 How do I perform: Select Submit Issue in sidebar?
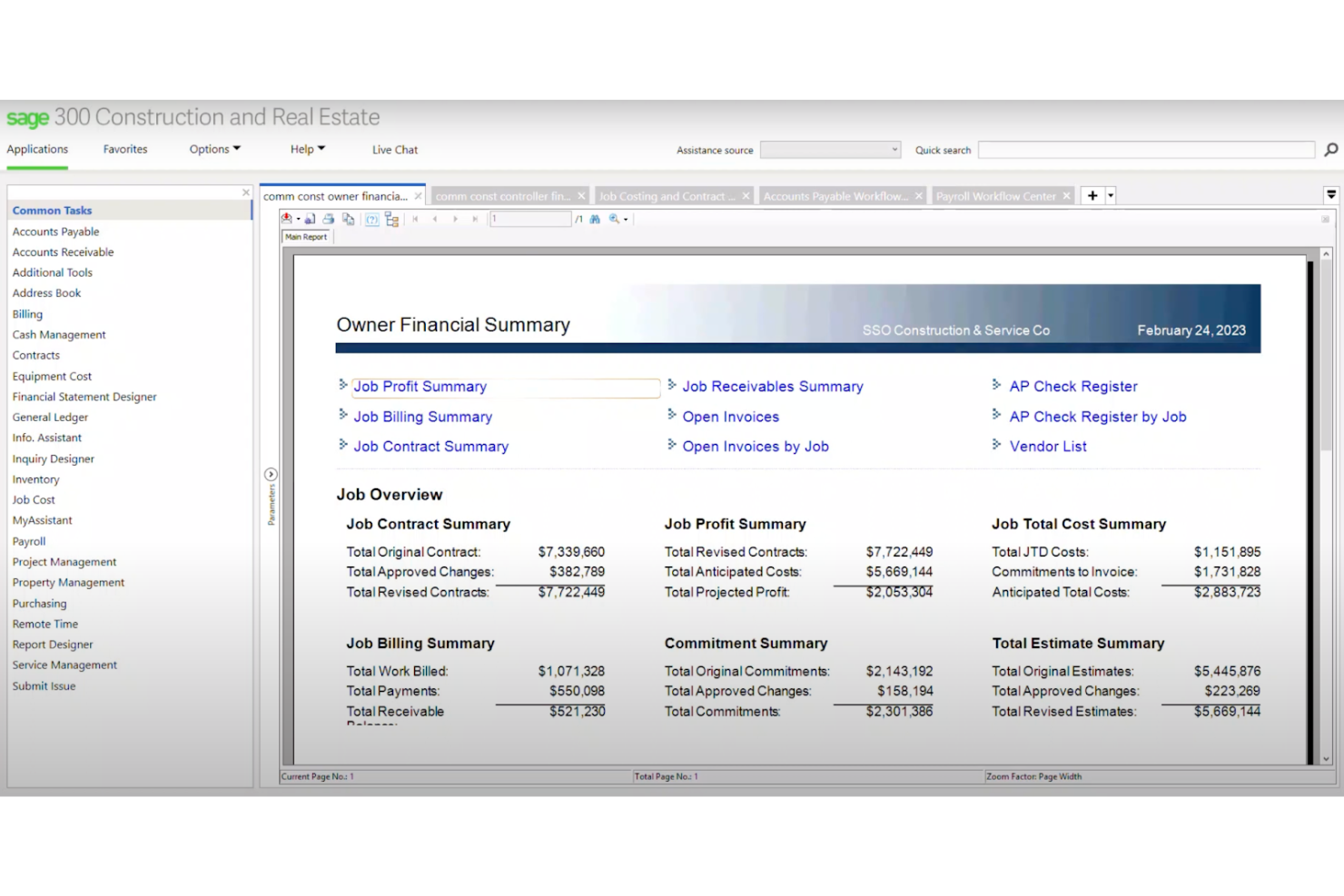coord(44,686)
